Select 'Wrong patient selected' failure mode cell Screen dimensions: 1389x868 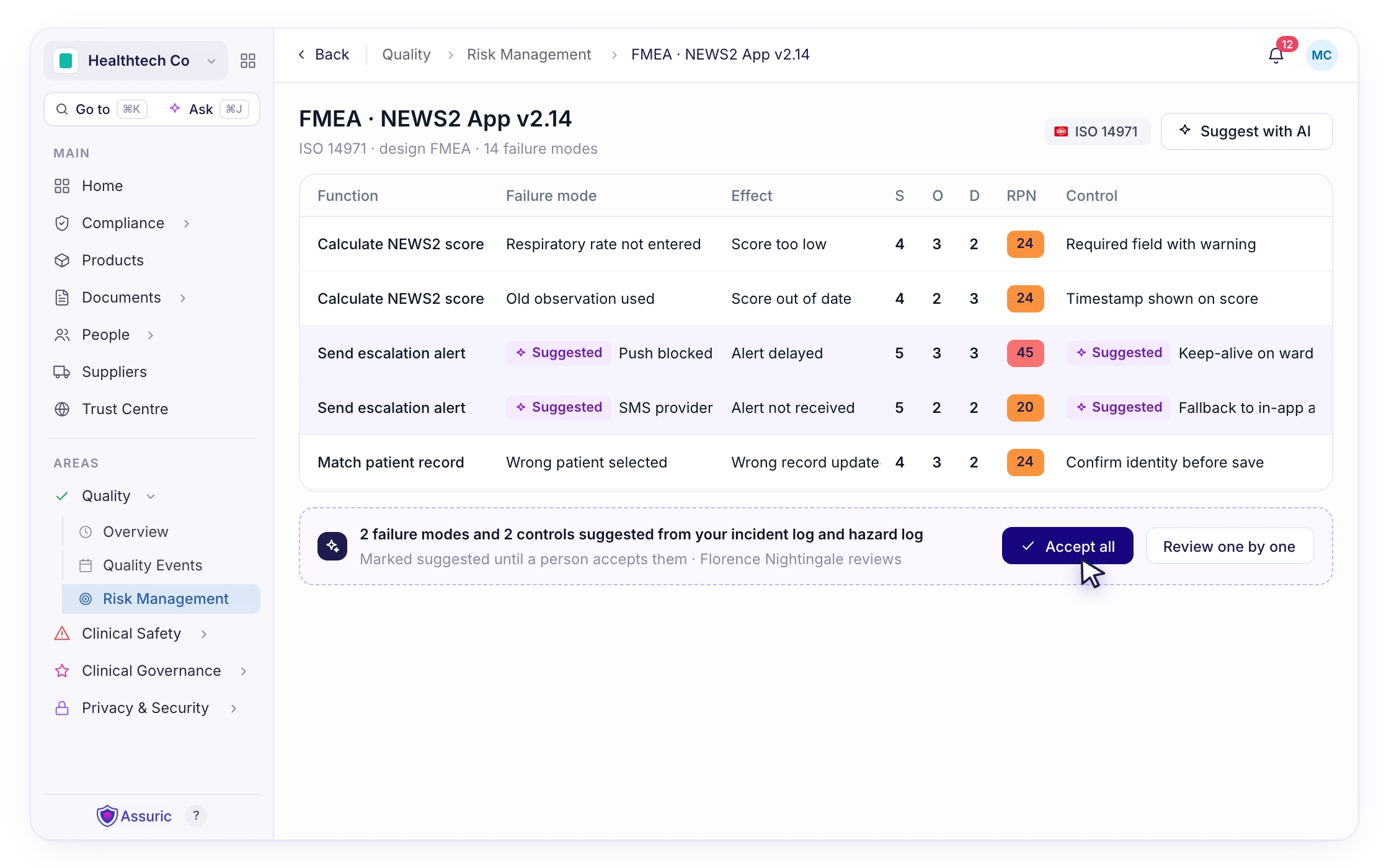pos(586,463)
